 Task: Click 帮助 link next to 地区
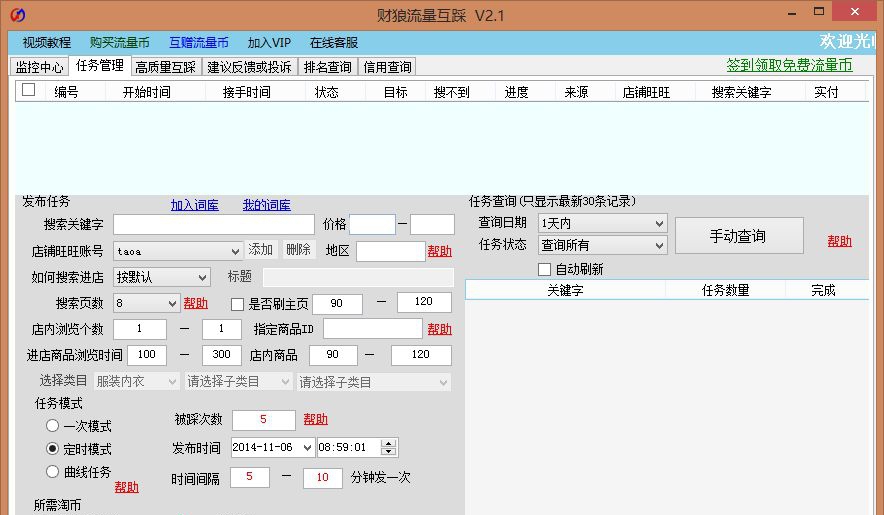click(x=440, y=252)
